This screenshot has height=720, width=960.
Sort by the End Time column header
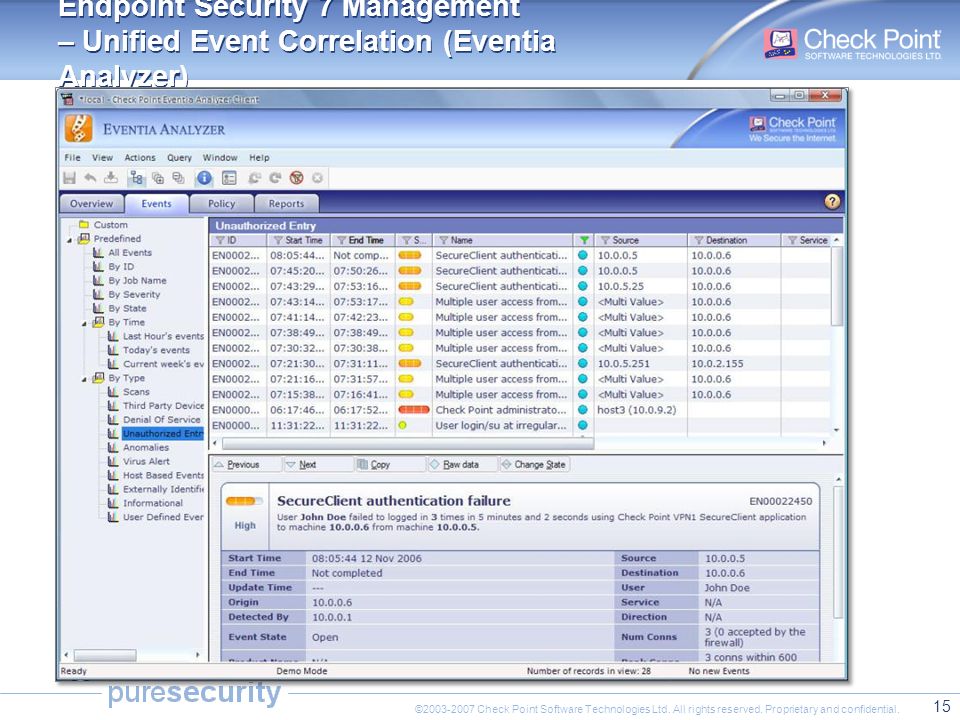[x=362, y=241]
